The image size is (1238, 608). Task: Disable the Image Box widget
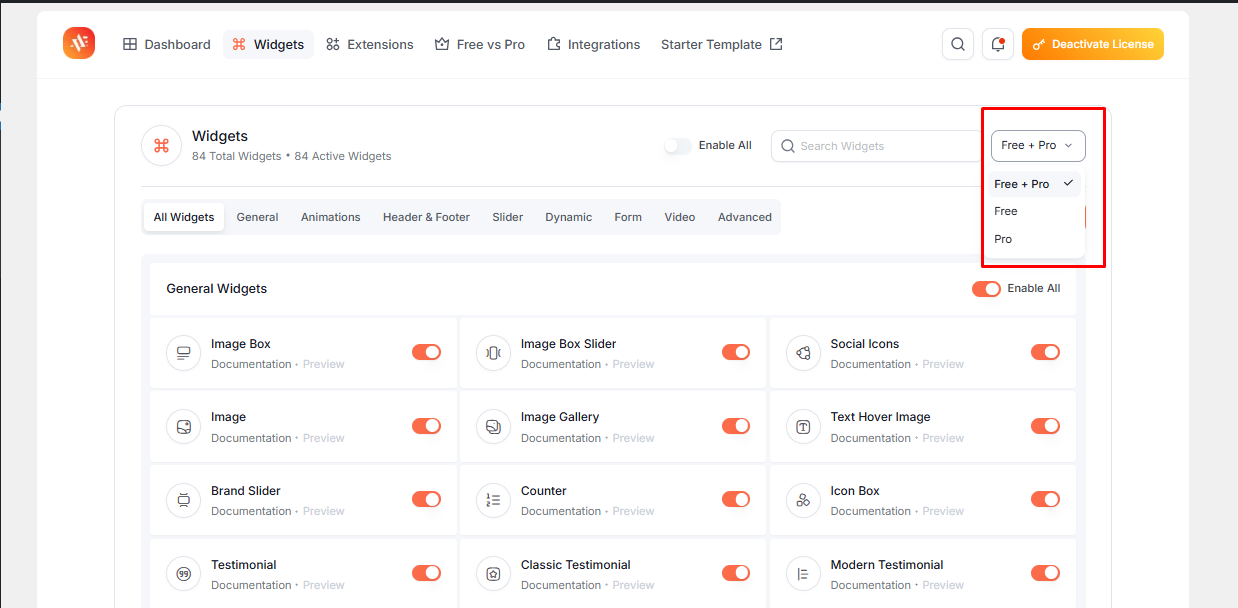(x=426, y=352)
